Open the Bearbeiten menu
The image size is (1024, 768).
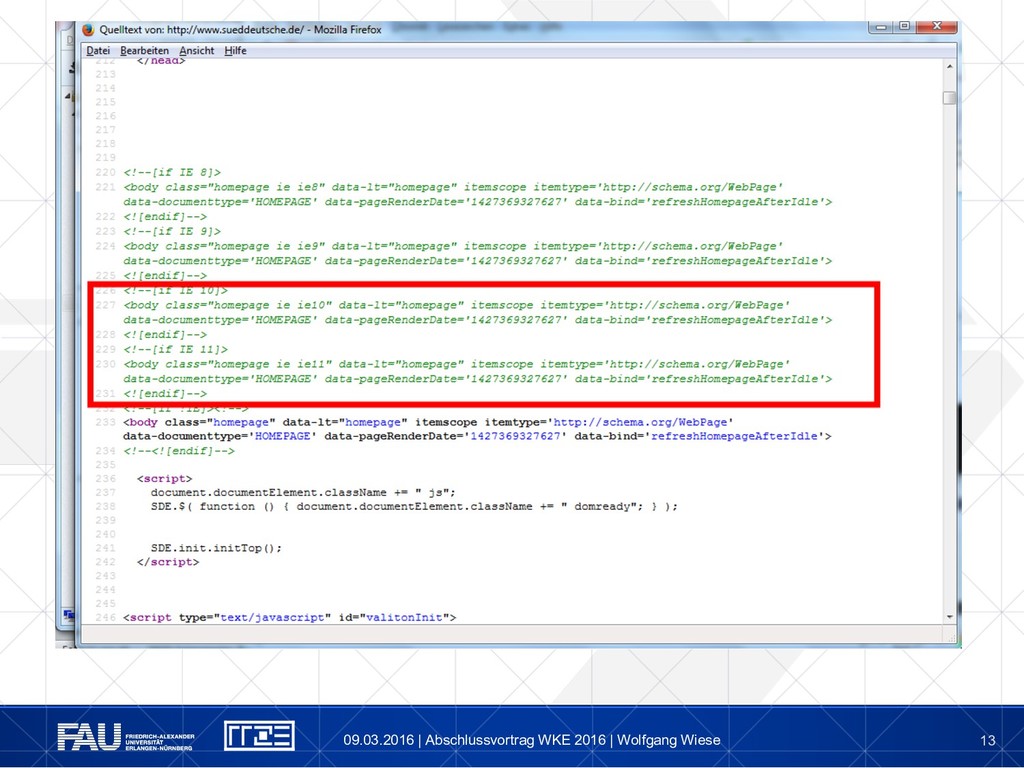[144, 50]
